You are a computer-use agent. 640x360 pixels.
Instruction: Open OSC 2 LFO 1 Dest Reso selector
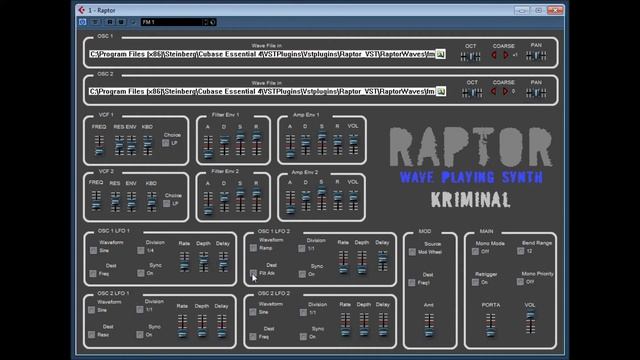[91, 334]
